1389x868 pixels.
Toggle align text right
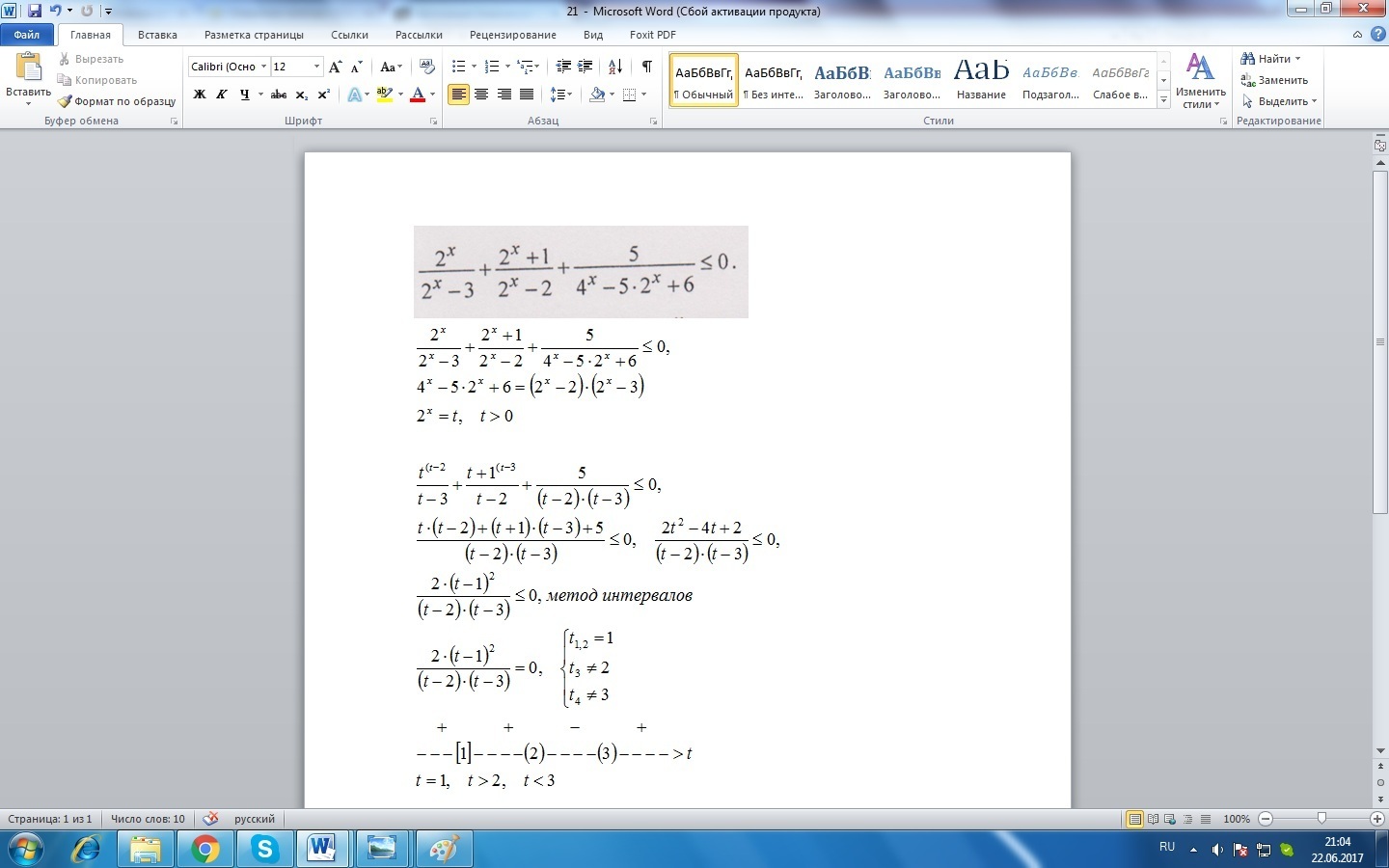pos(504,95)
